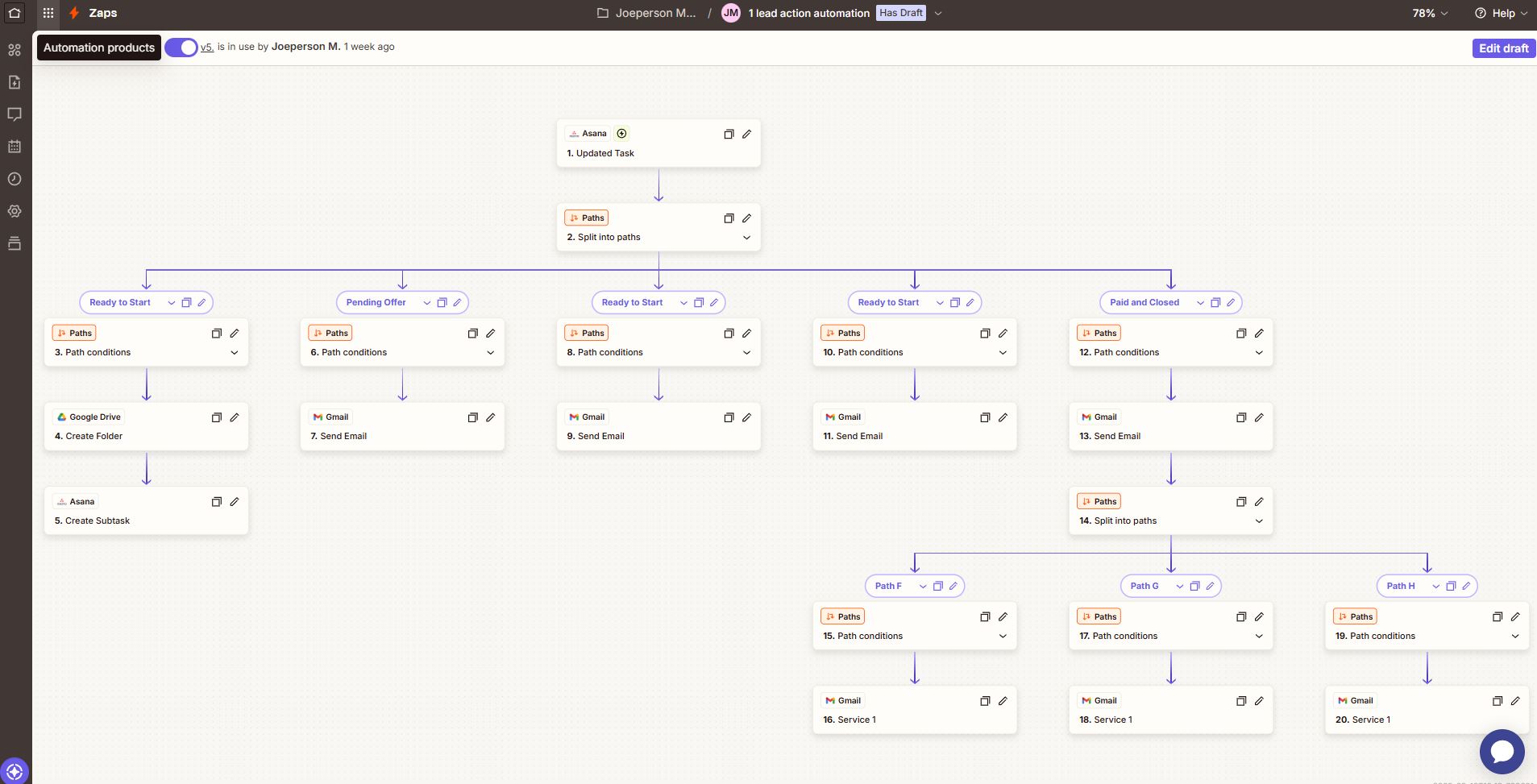Image resolution: width=1537 pixels, height=784 pixels.
Task: Click the Zaps title in header
Action: (102, 13)
